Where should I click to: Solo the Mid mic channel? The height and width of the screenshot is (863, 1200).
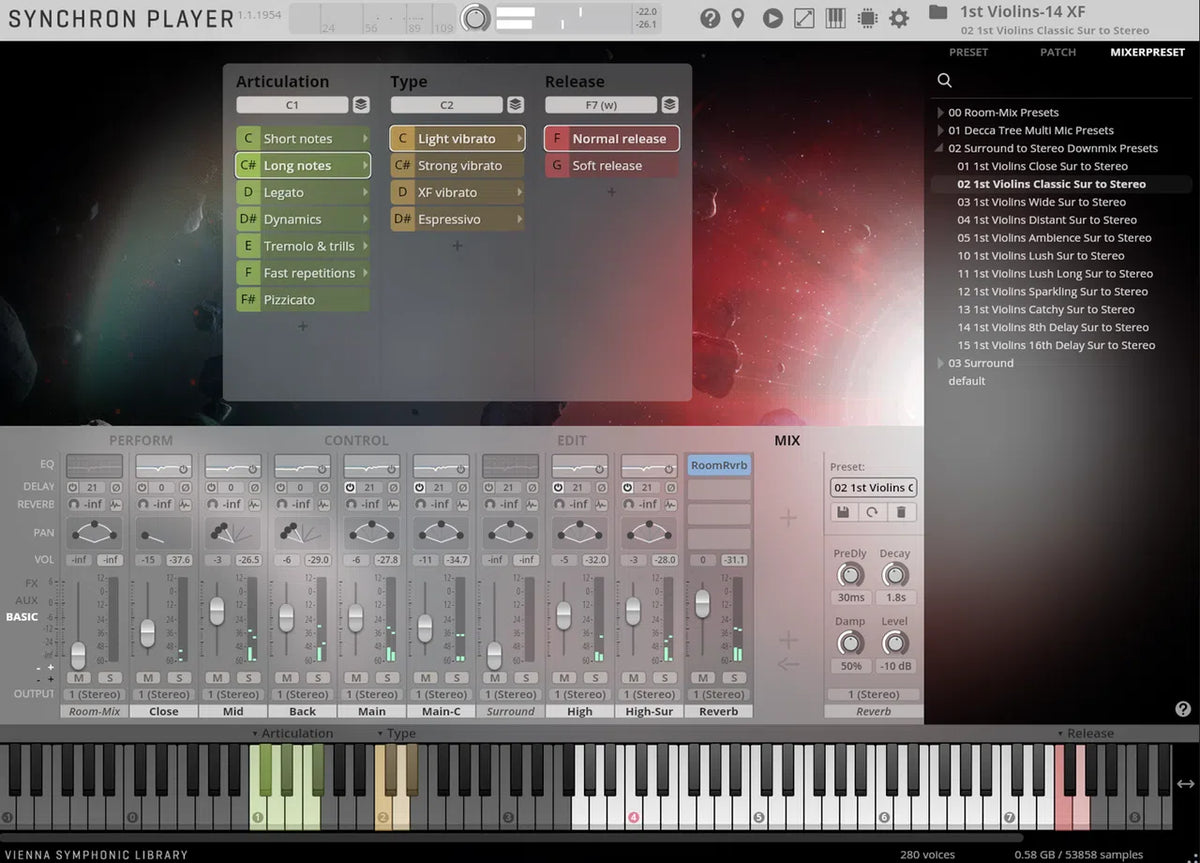[248, 678]
